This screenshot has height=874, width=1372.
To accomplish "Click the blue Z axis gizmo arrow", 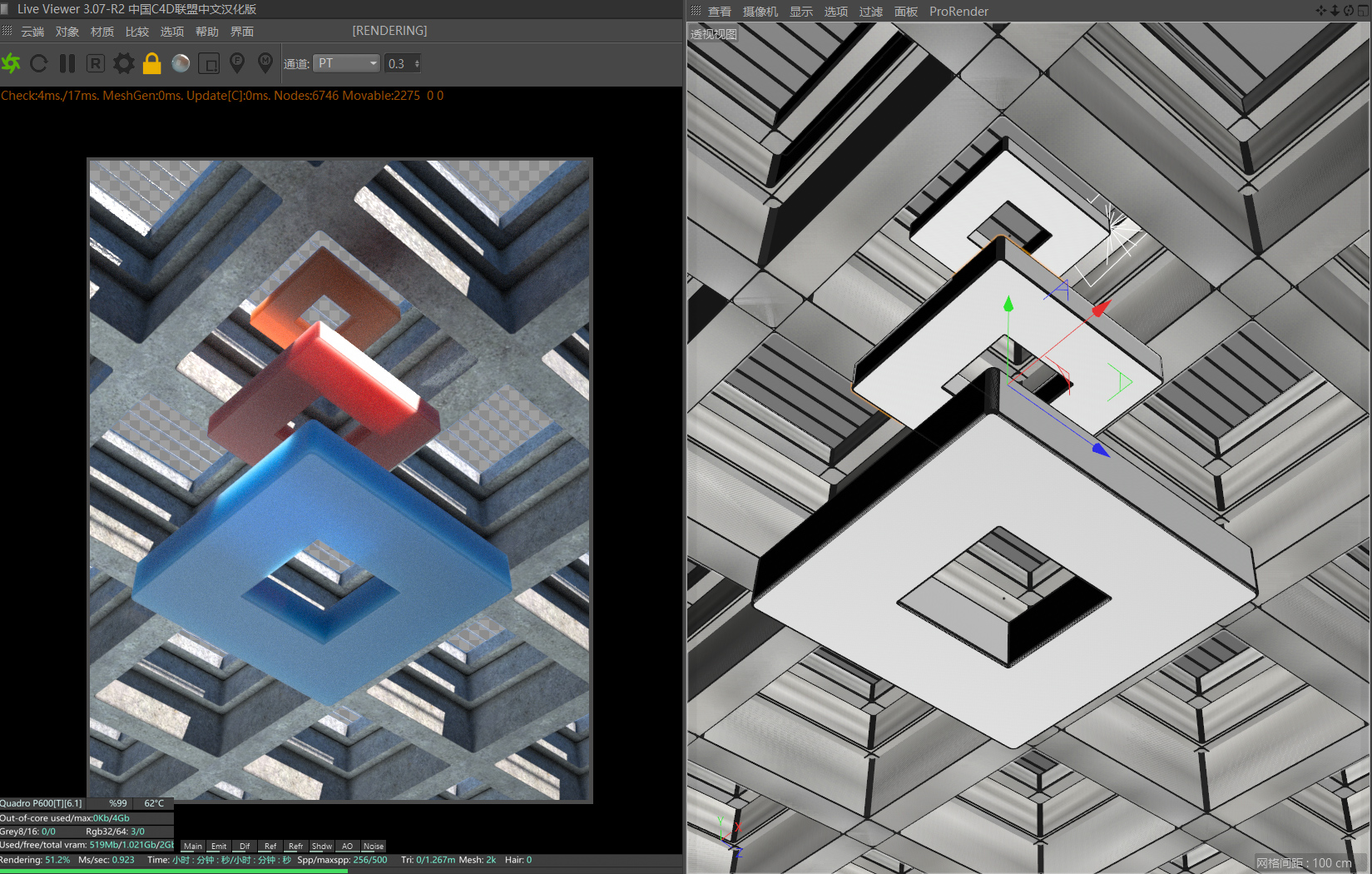I will pos(1101,449).
